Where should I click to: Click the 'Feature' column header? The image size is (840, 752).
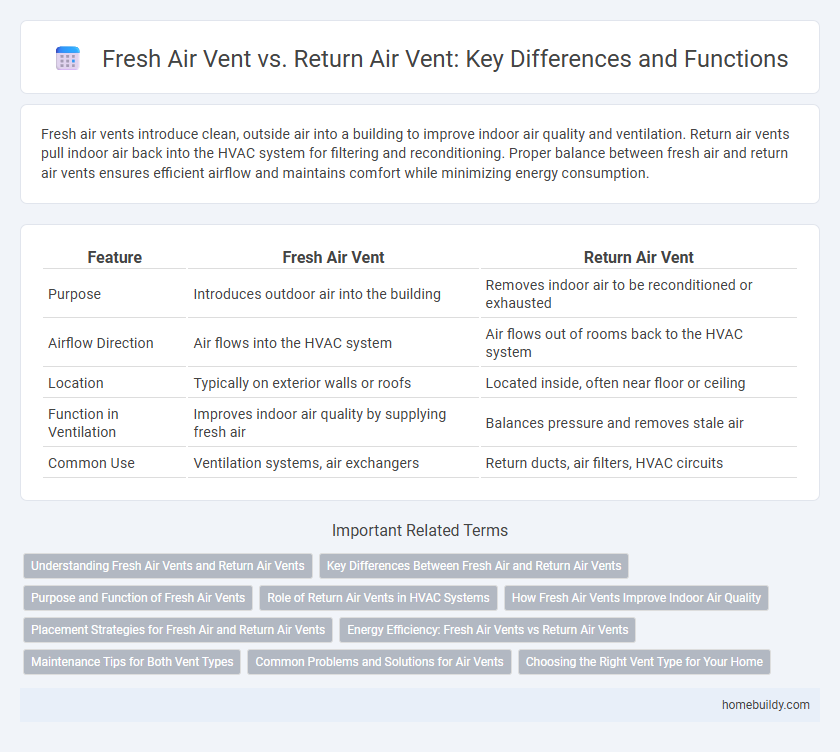tap(114, 257)
